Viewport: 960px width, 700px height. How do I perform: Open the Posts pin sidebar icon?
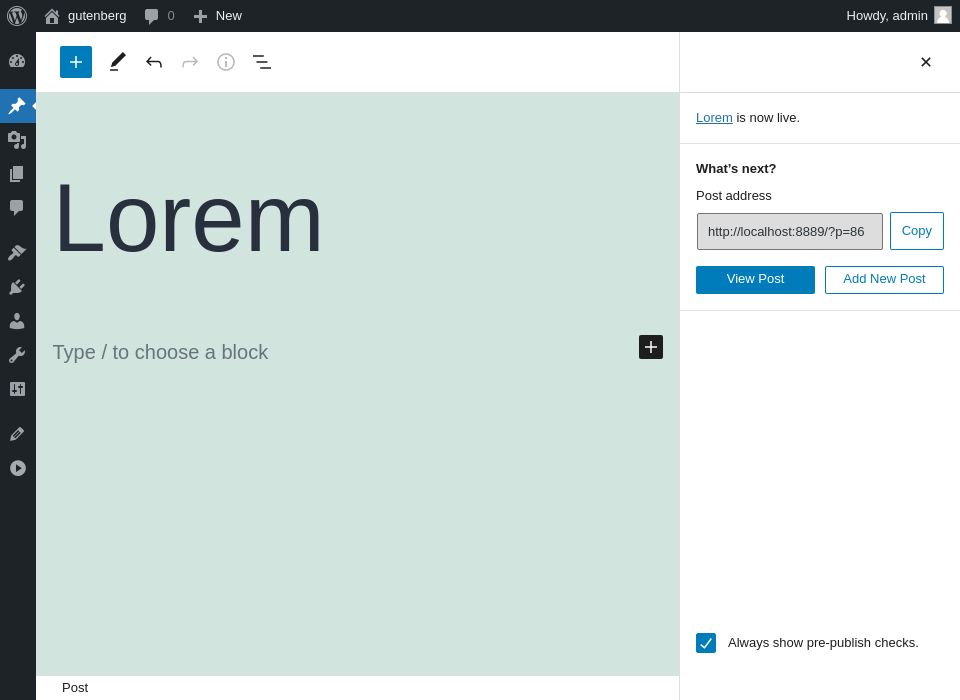[17, 106]
